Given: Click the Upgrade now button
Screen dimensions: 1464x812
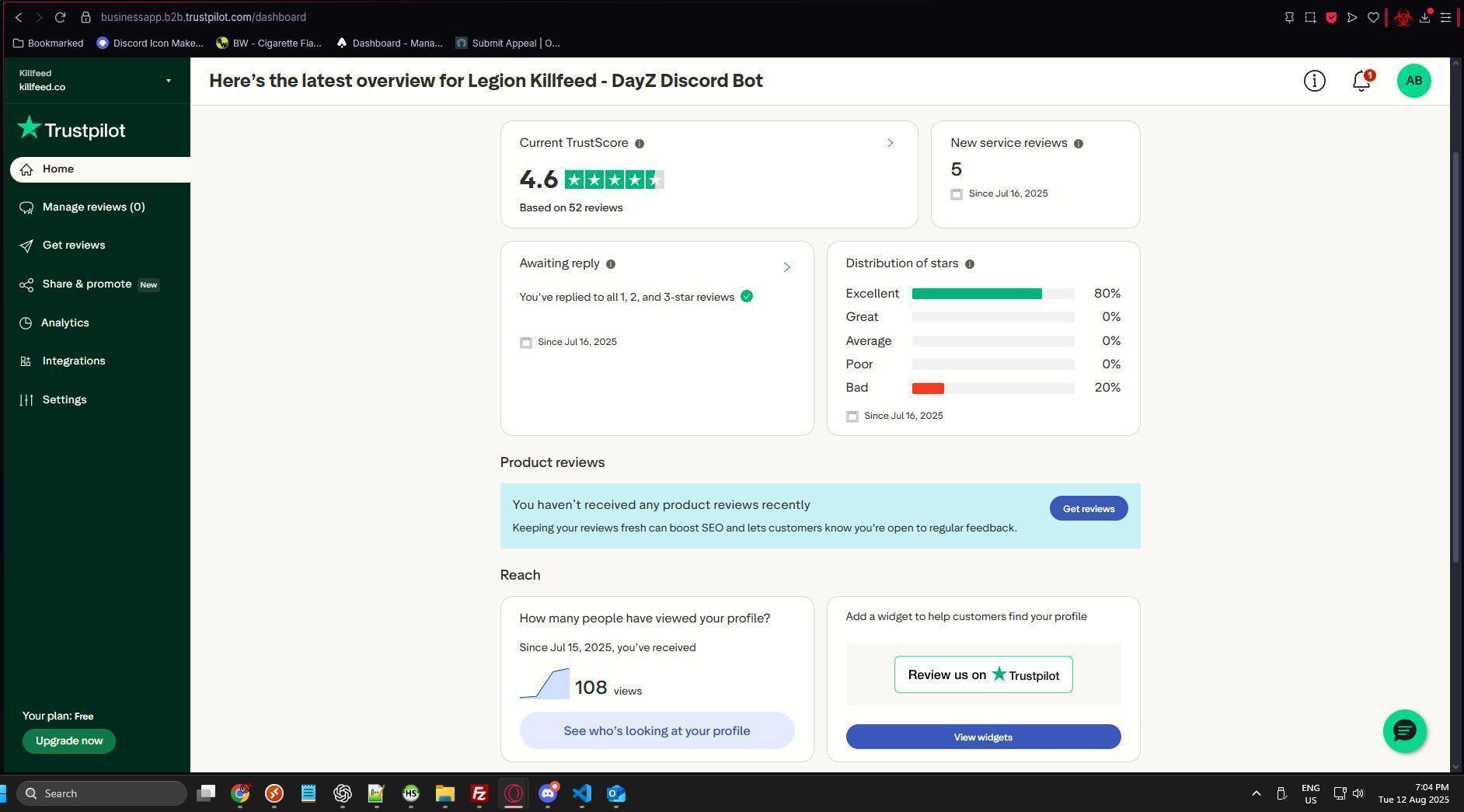Looking at the screenshot, I should (69, 741).
